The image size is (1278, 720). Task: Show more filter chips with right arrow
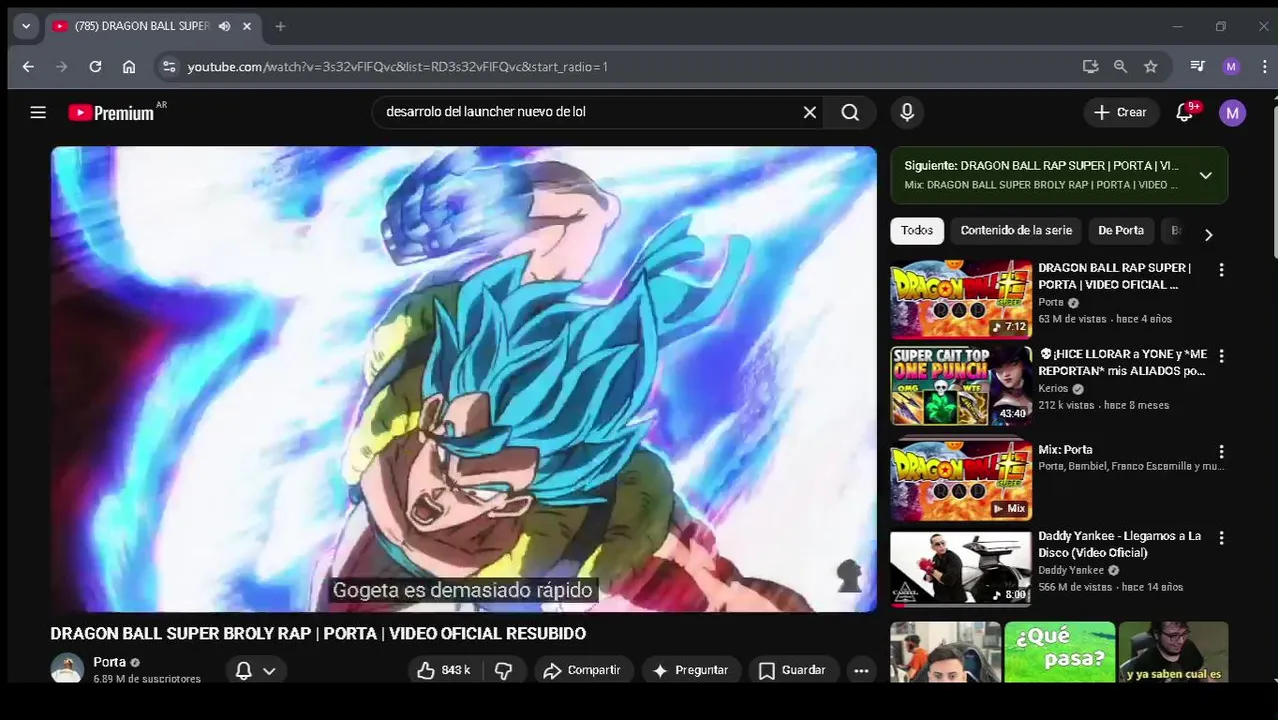point(1208,235)
